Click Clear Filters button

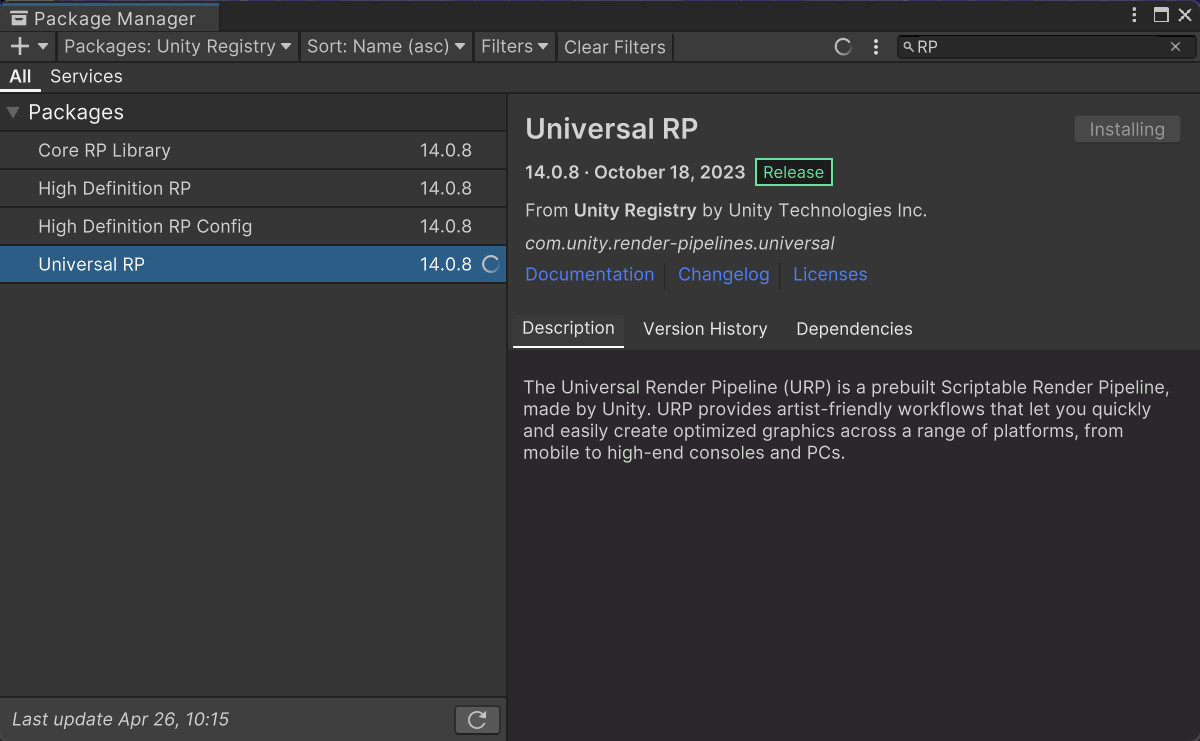click(x=614, y=47)
